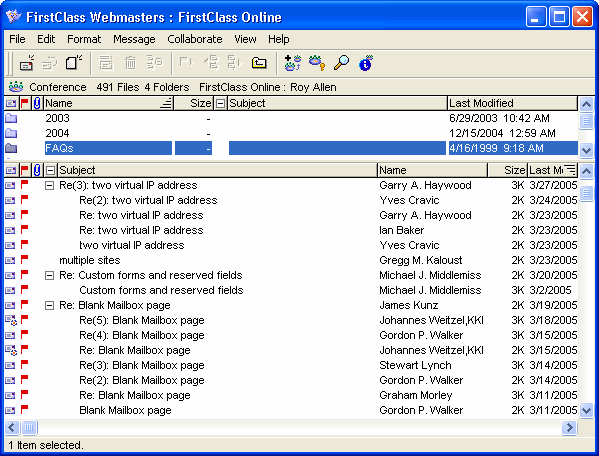The image size is (599, 456).
Task: Open the Format menu
Action: pos(84,39)
